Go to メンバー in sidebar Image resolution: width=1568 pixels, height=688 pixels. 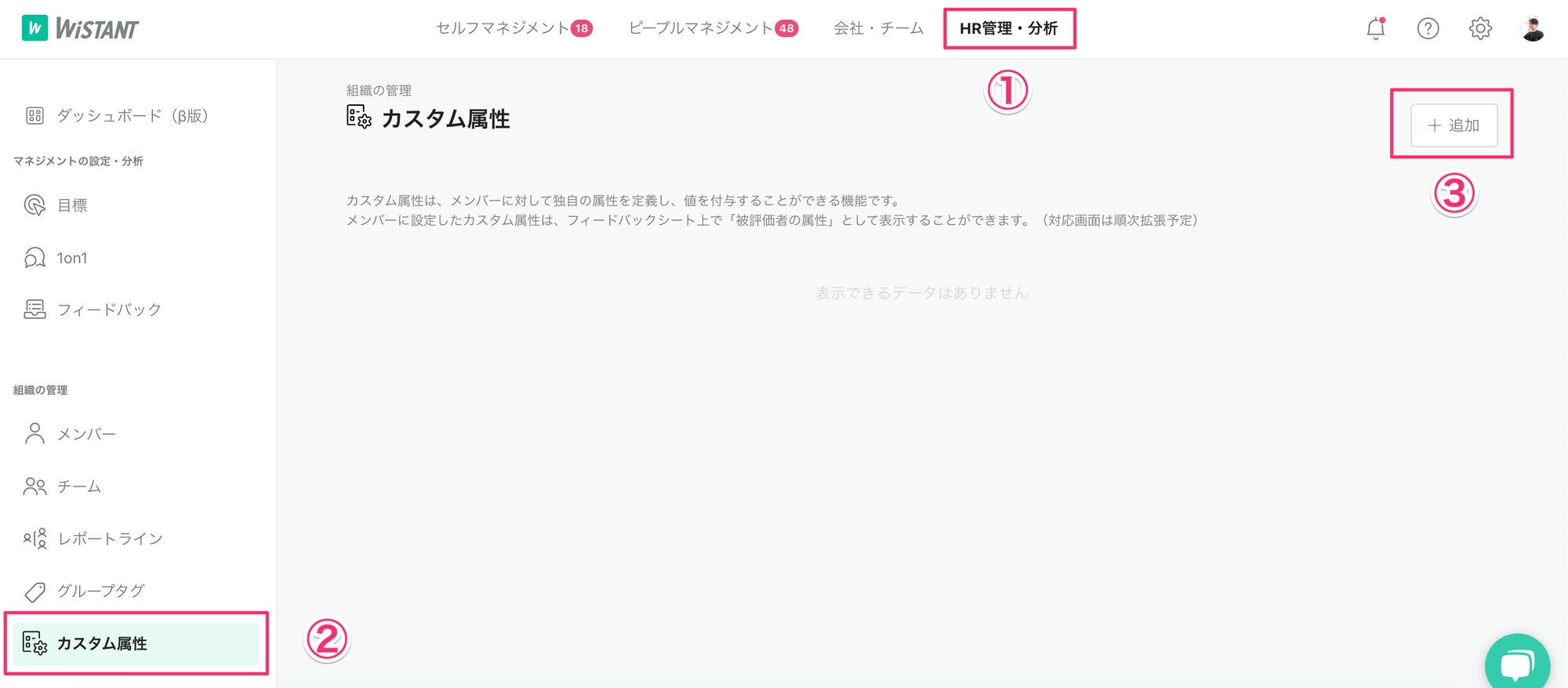coord(86,434)
